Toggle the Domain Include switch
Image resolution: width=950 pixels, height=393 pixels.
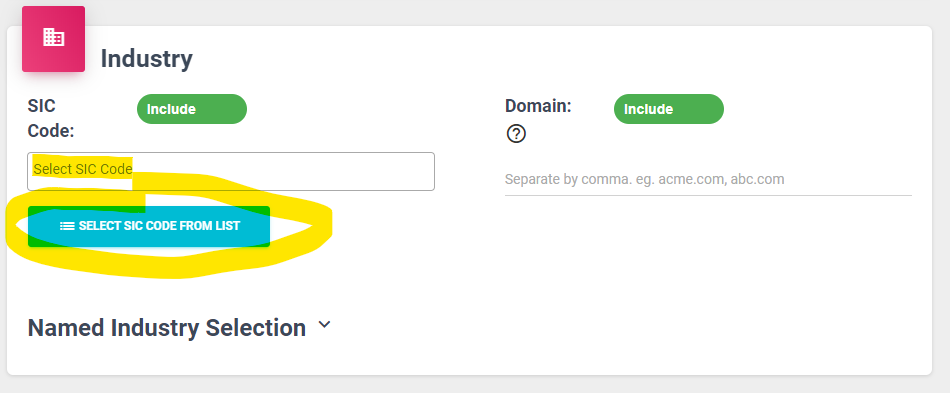tap(669, 109)
